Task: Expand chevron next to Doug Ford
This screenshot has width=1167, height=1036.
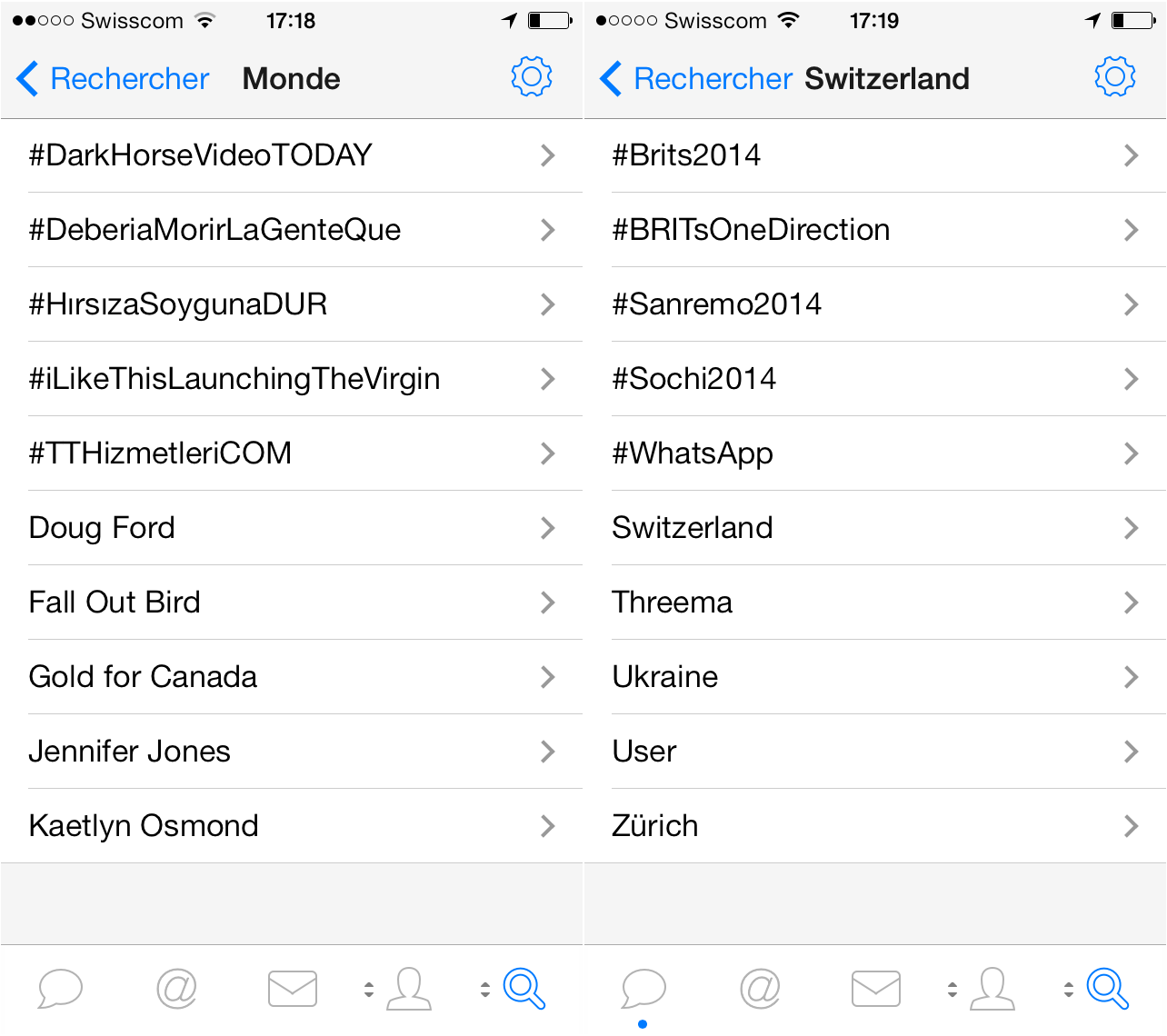Action: pos(547,528)
